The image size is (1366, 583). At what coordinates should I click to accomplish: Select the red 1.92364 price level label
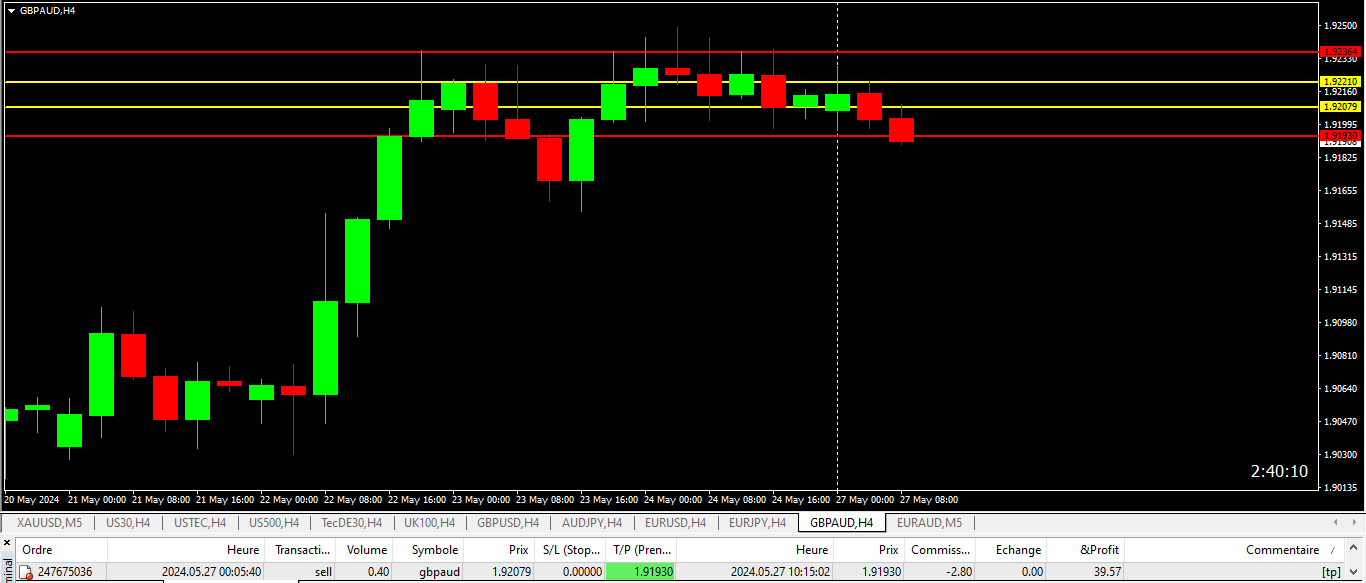(1341, 52)
